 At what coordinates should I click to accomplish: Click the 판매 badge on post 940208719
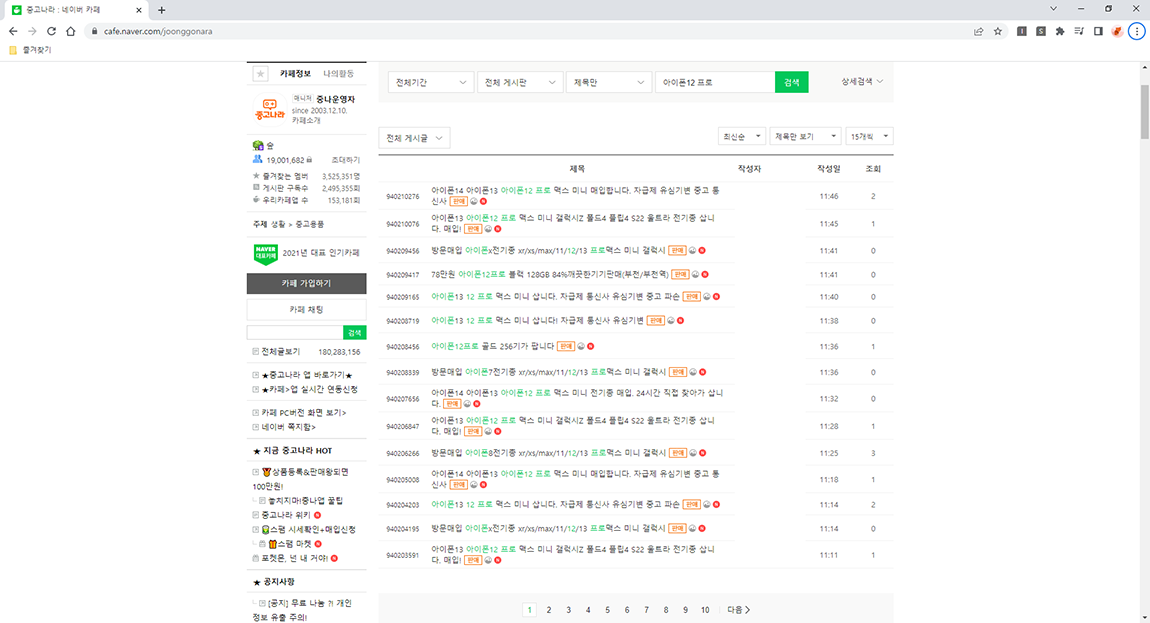[x=656, y=321]
